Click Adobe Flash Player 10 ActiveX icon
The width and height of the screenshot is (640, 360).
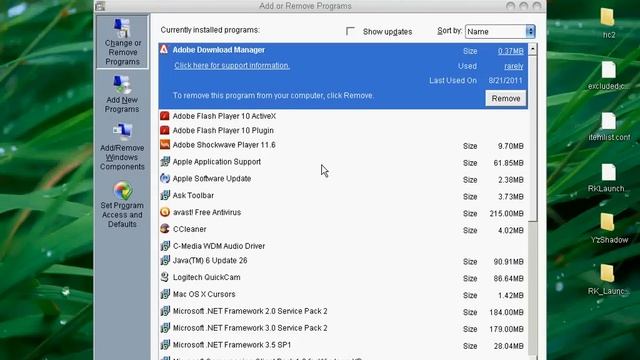(x=164, y=116)
